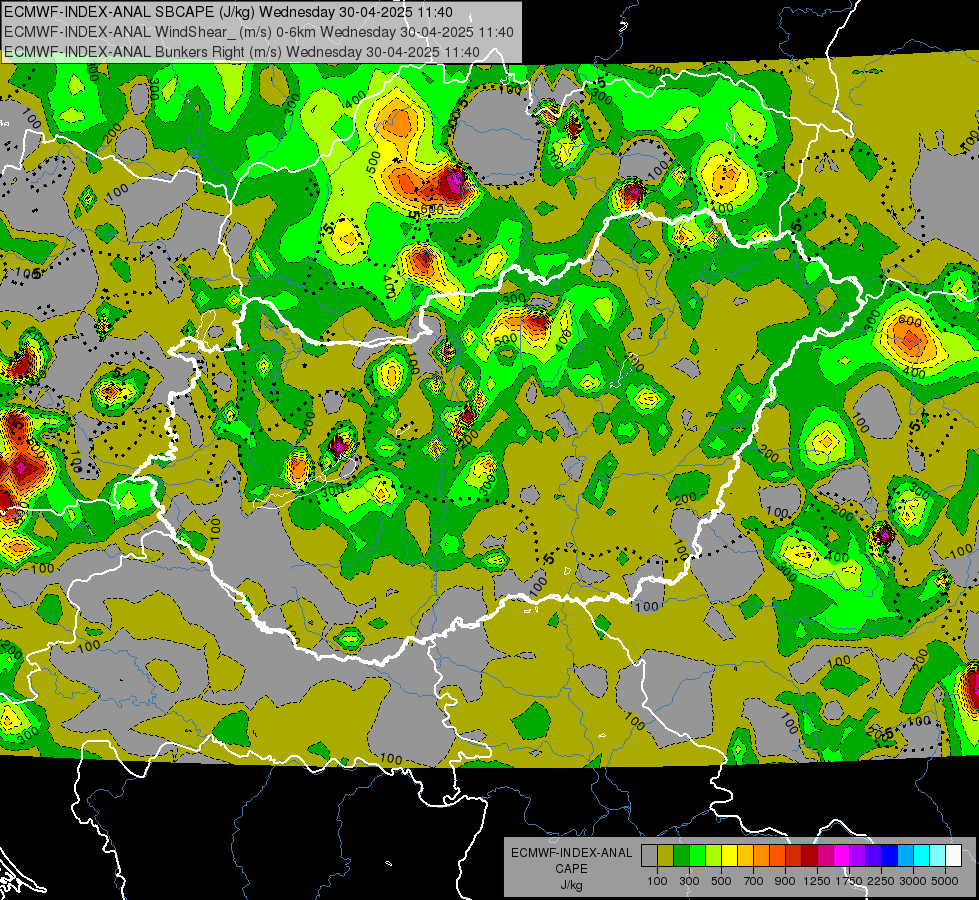Click the pale cyan legend swatch before 5000
This screenshot has width=979, height=900.
937,856
